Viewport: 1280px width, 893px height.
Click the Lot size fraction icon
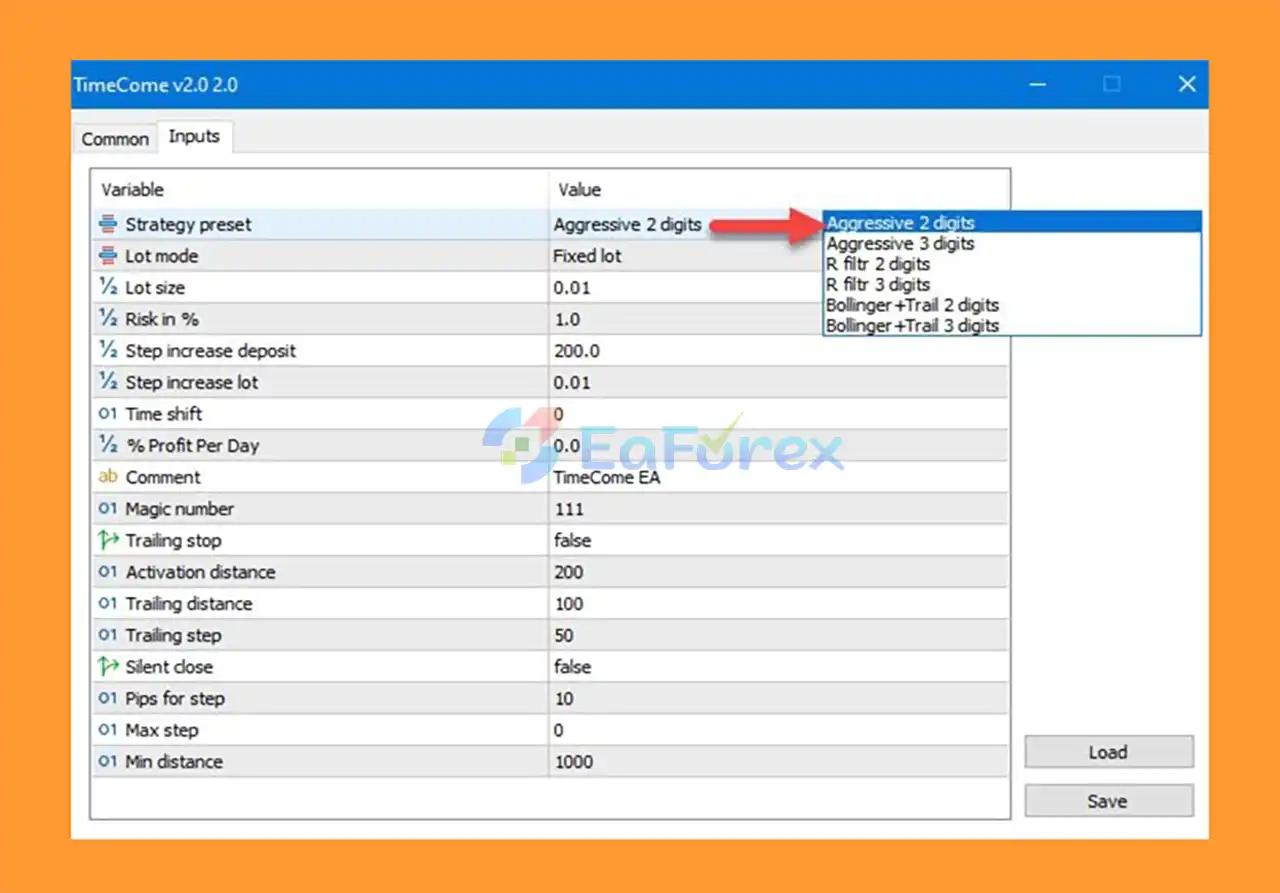(108, 287)
